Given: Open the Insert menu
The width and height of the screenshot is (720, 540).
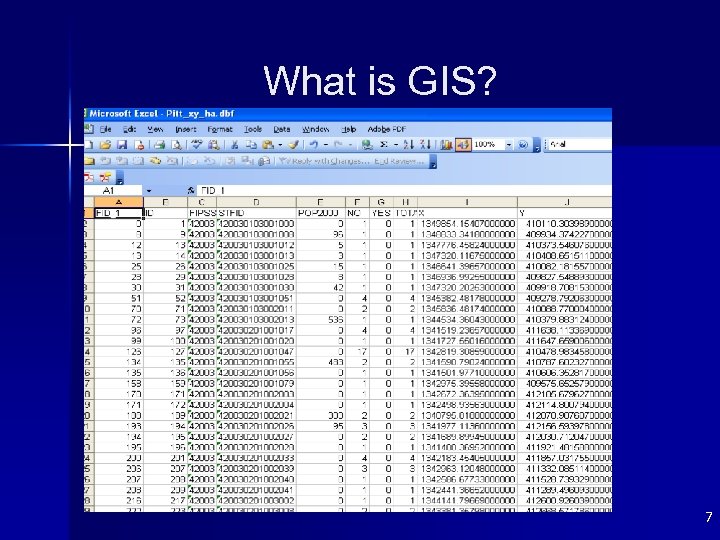Looking at the screenshot, I should [x=186, y=129].
